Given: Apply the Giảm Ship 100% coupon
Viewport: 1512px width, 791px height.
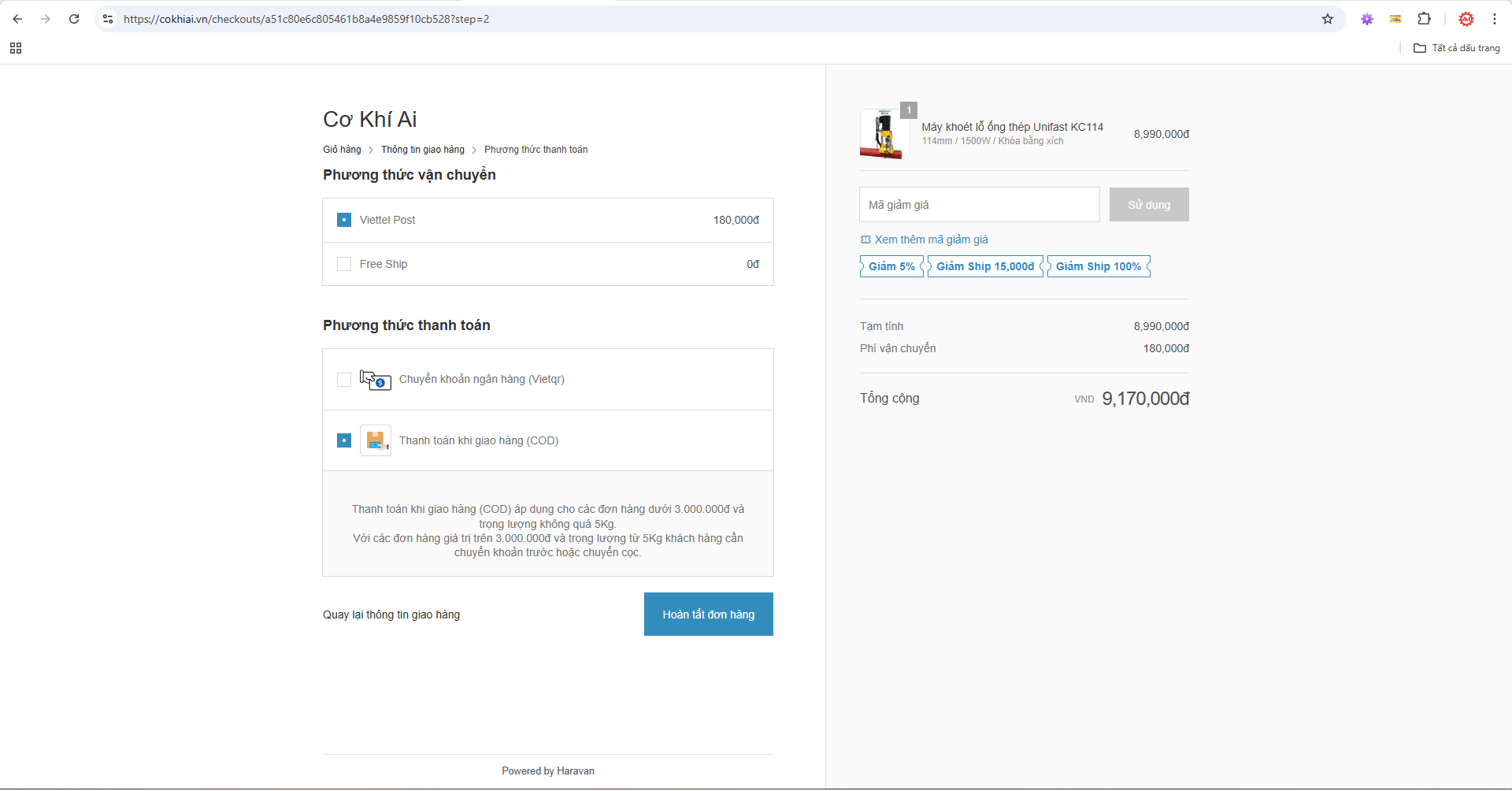Looking at the screenshot, I should pos(1099,266).
